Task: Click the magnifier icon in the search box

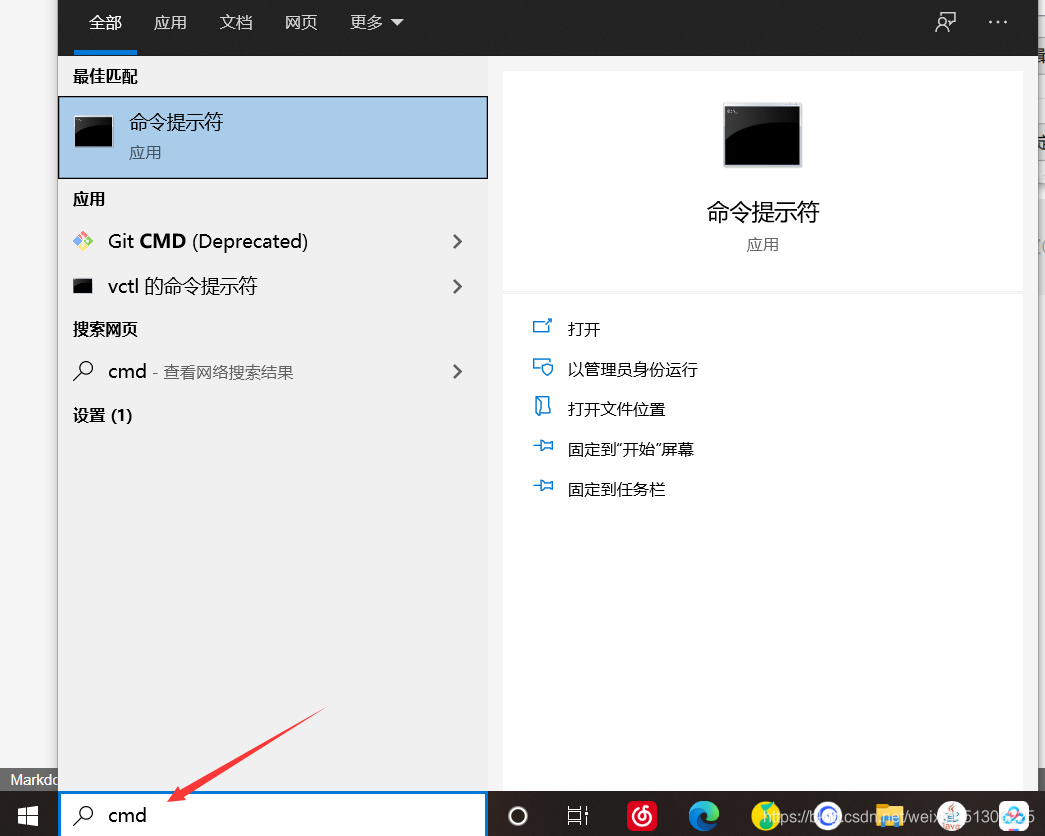Action: point(82,815)
